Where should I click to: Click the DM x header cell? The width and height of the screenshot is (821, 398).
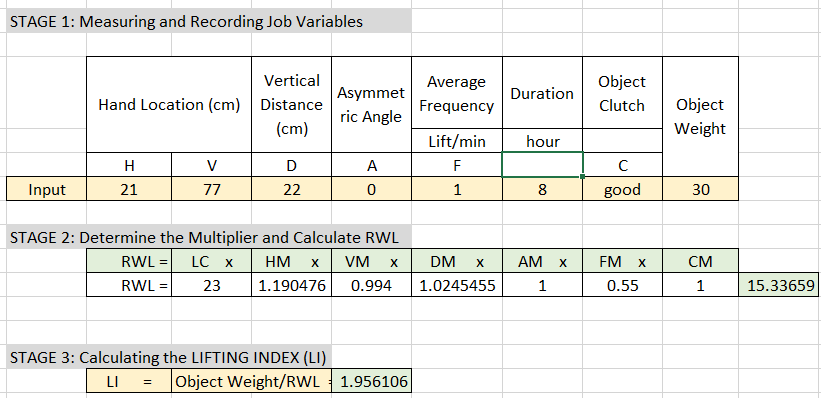(x=457, y=261)
